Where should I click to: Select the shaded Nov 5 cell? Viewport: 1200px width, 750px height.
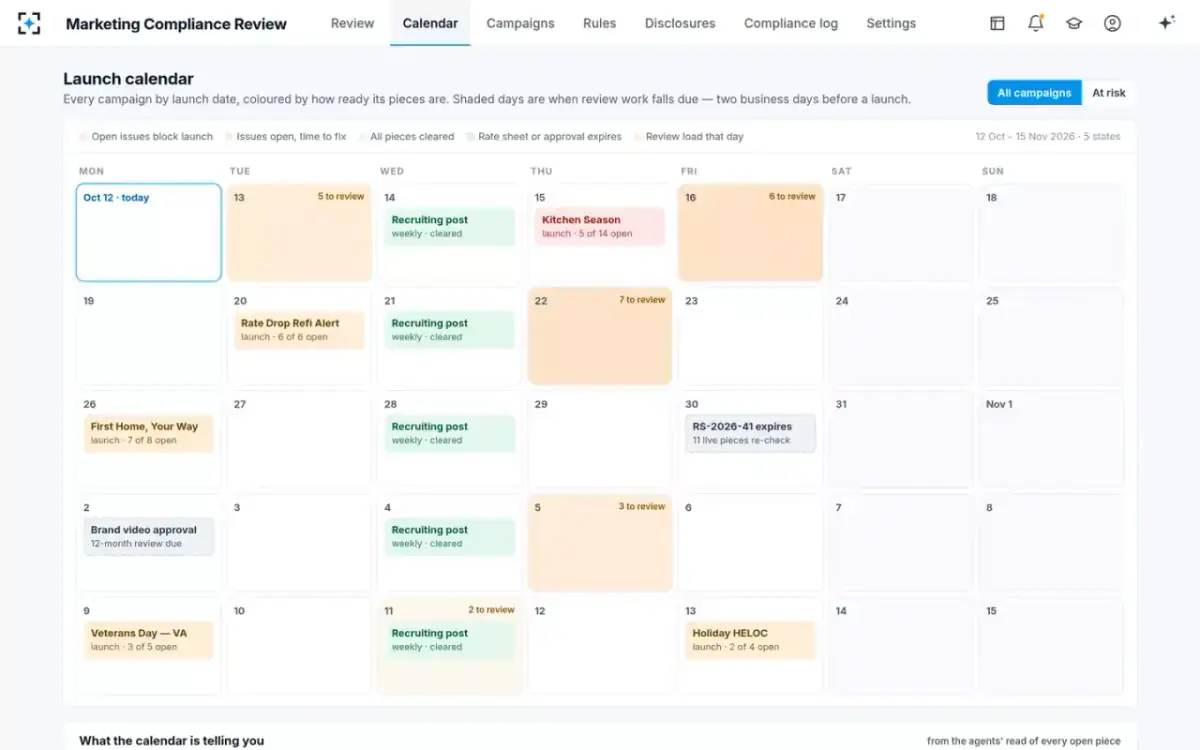click(x=600, y=542)
